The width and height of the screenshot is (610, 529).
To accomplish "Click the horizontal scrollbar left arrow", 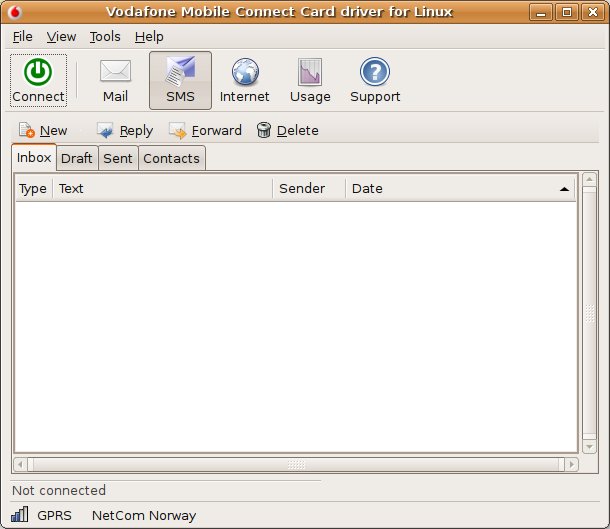I will point(20,464).
